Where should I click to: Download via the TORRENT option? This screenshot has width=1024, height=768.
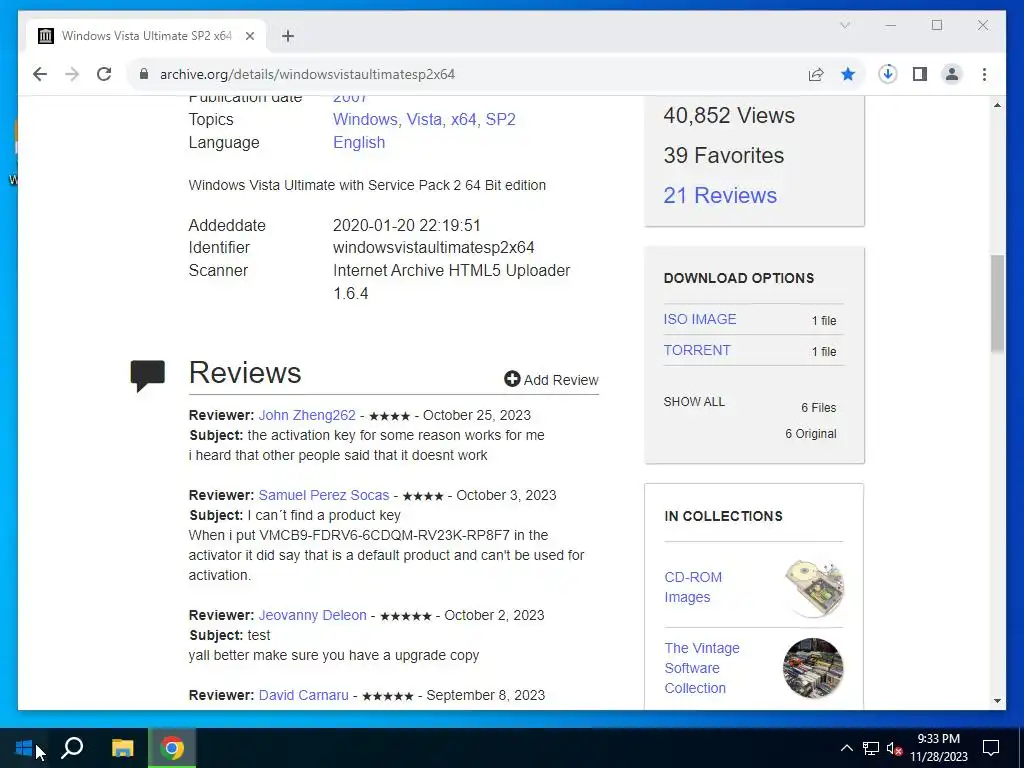(x=697, y=350)
